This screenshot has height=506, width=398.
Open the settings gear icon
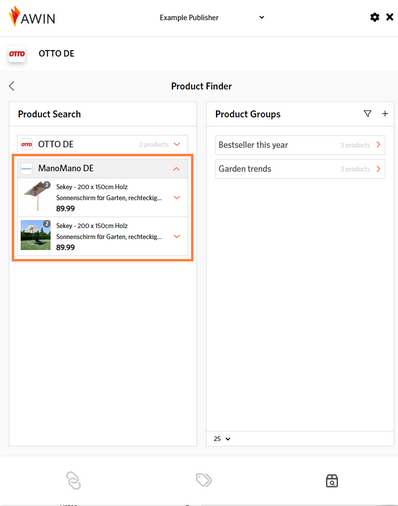(375, 17)
